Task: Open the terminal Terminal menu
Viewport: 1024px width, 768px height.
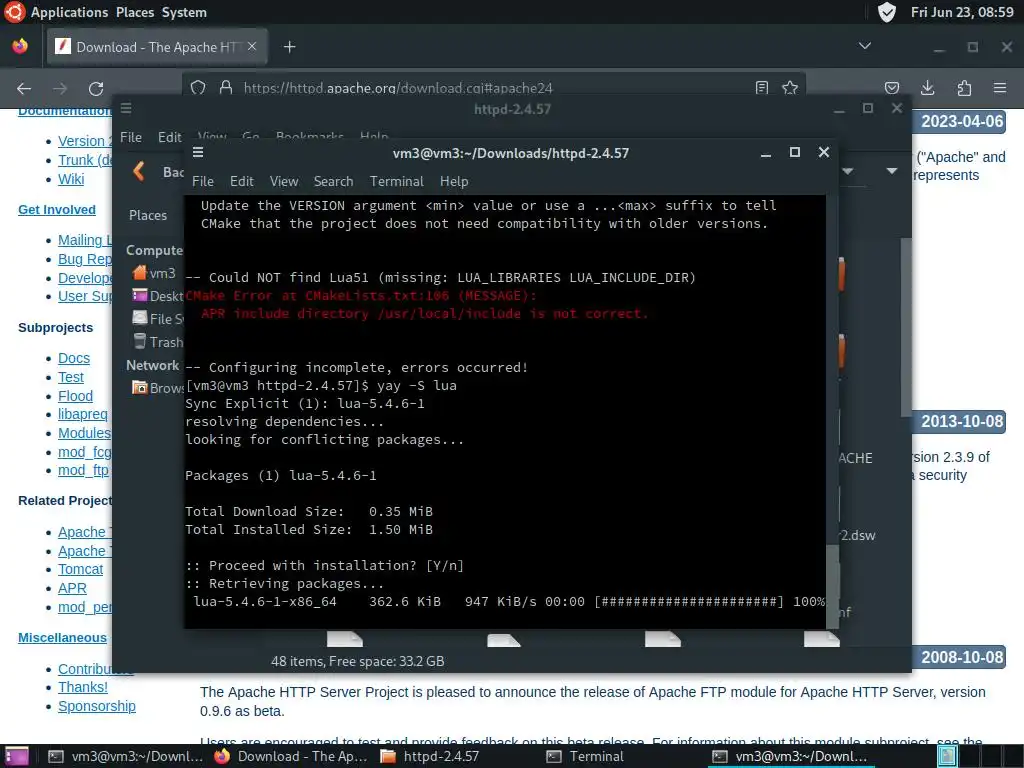Action: (396, 181)
